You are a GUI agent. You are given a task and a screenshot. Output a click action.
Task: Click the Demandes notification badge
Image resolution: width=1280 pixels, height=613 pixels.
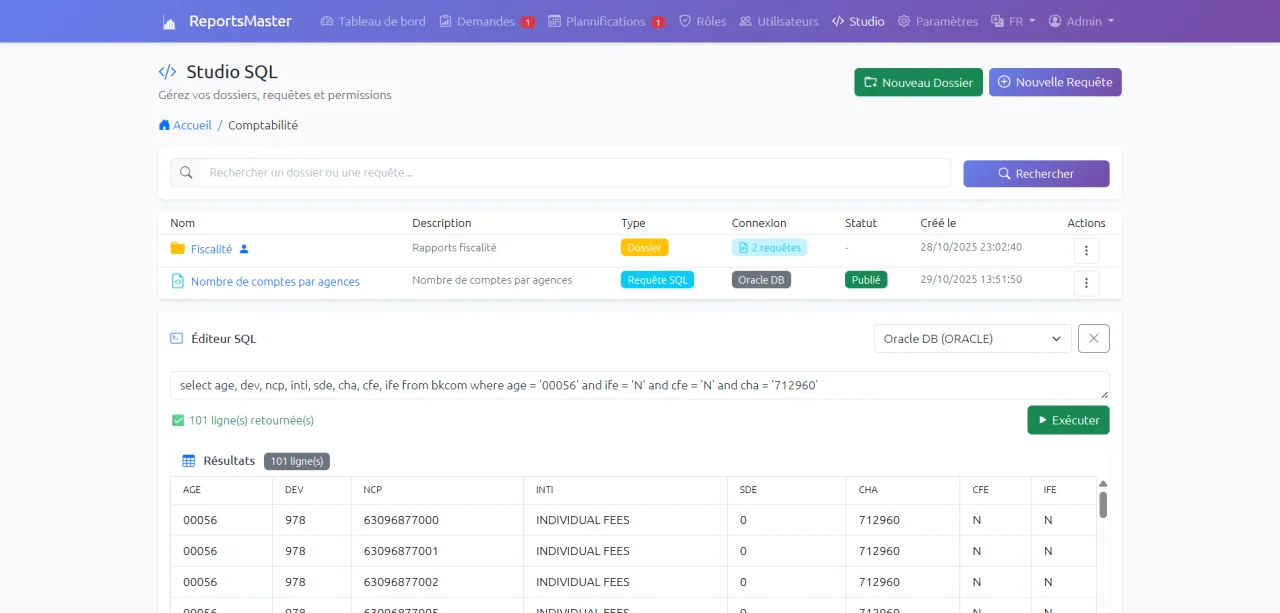pyautogui.click(x=528, y=22)
